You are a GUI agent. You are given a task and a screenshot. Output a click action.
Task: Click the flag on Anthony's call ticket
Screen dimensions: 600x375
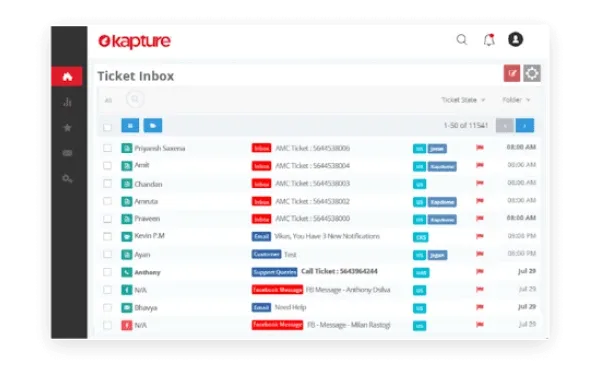(479, 271)
